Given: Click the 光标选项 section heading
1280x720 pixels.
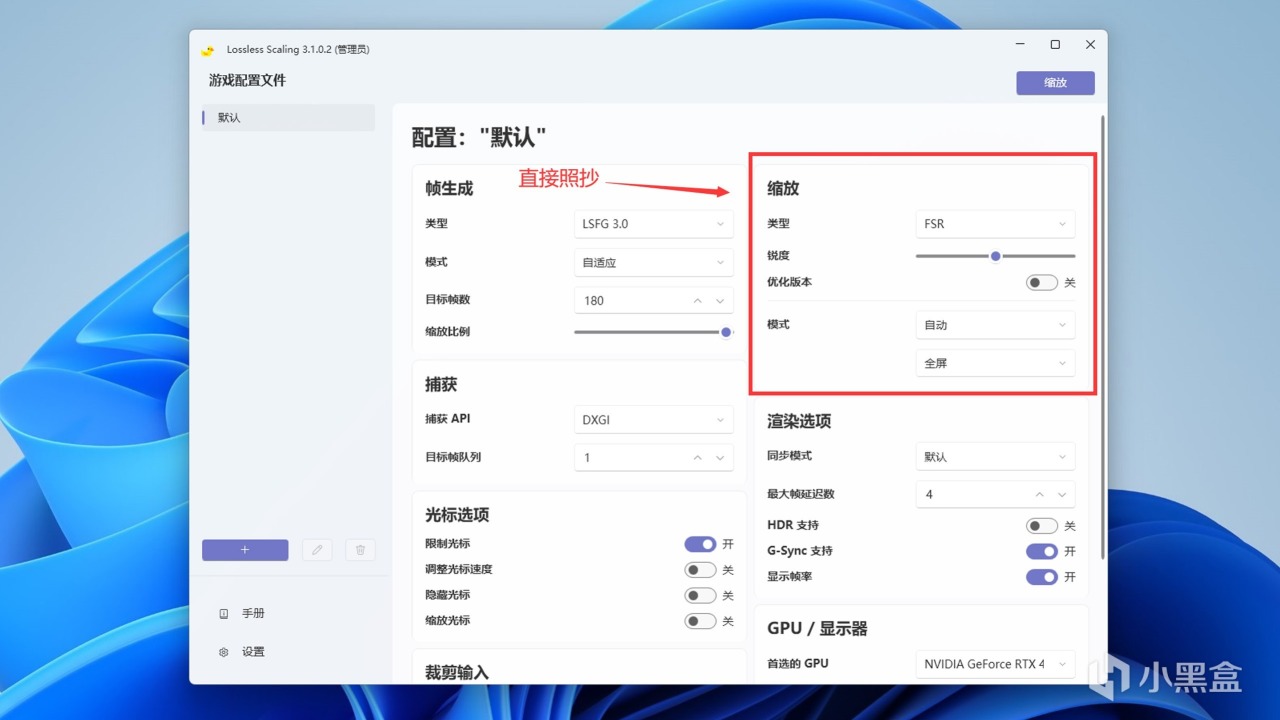Looking at the screenshot, I should coord(457,515).
